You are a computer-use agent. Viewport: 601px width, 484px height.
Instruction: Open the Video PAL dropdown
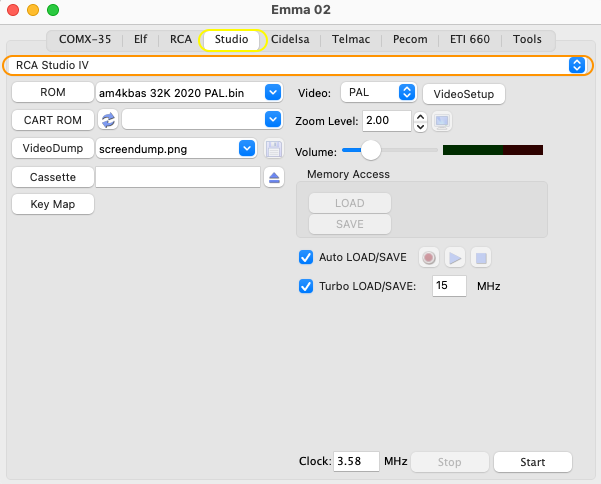[x=378, y=92]
